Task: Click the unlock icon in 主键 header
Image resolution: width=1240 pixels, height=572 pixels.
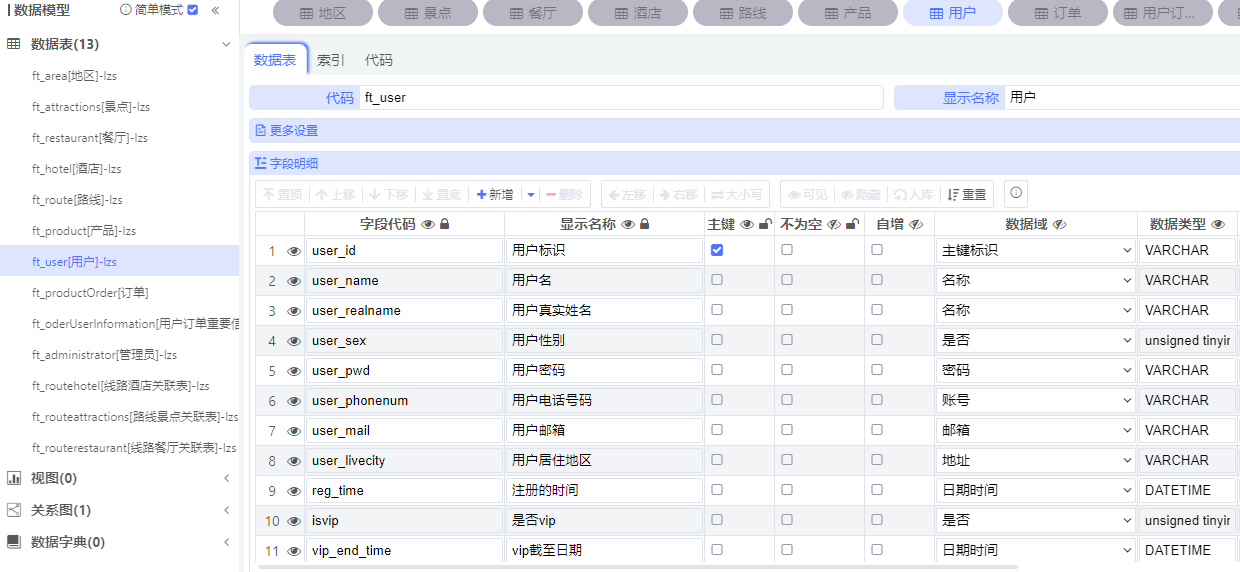Action: click(x=765, y=225)
